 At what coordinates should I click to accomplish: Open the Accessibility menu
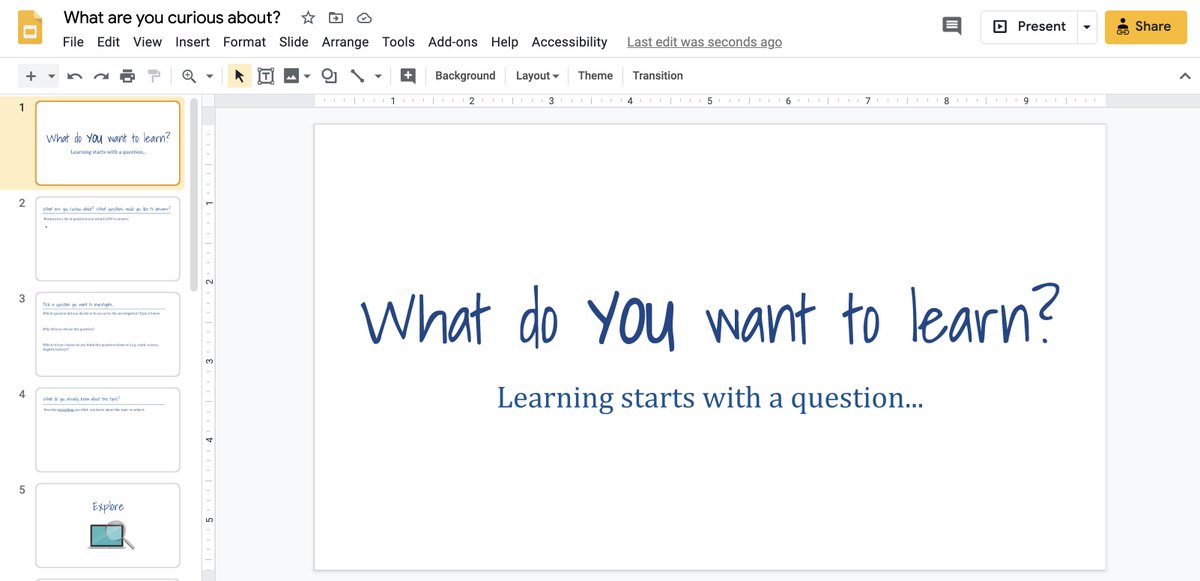click(x=569, y=42)
